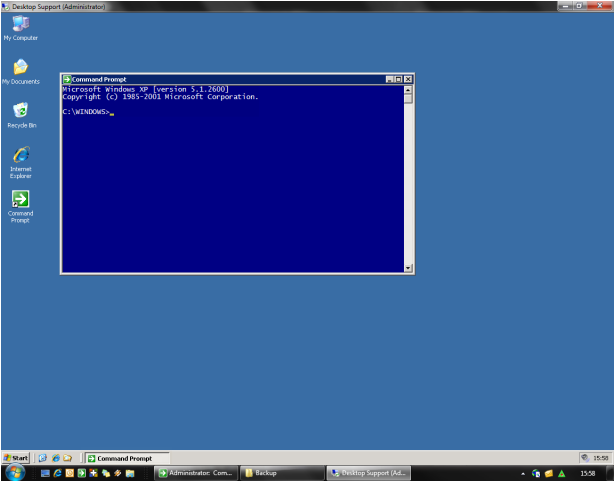Launch Internet Explorer from host taskbar
The image size is (614, 481).
[x=58, y=473]
